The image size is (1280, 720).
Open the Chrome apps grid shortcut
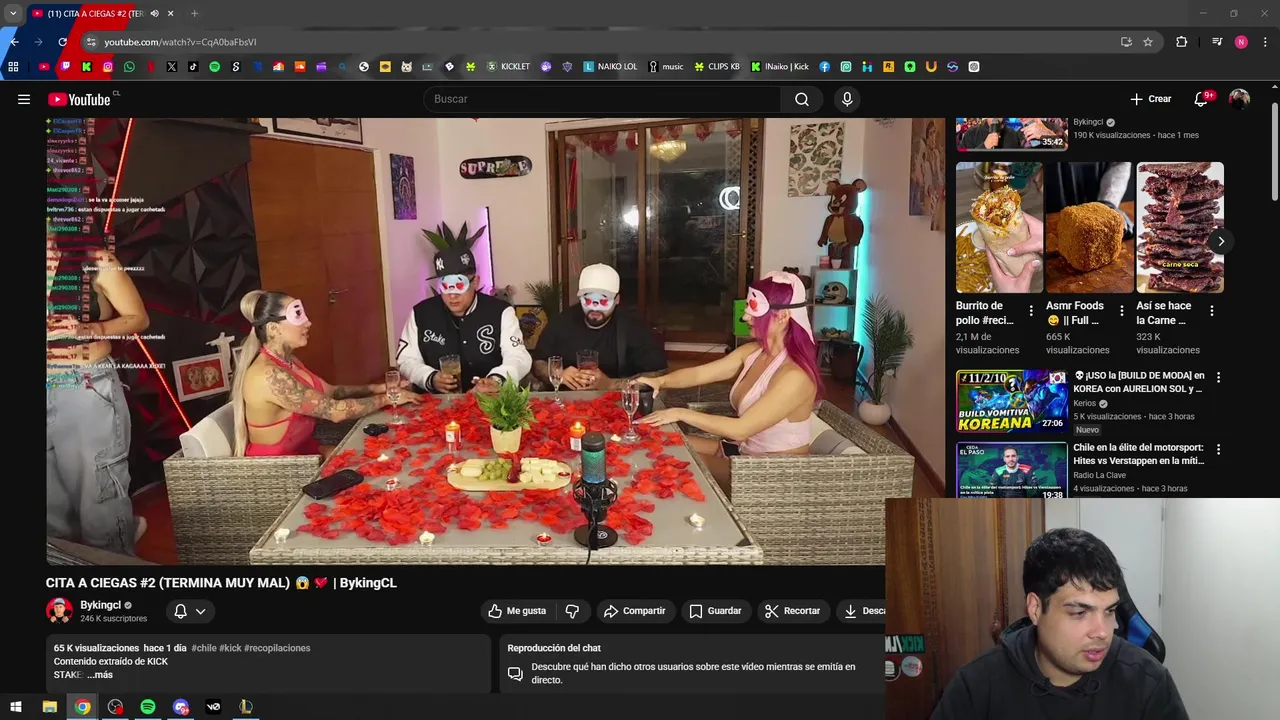tap(13, 67)
